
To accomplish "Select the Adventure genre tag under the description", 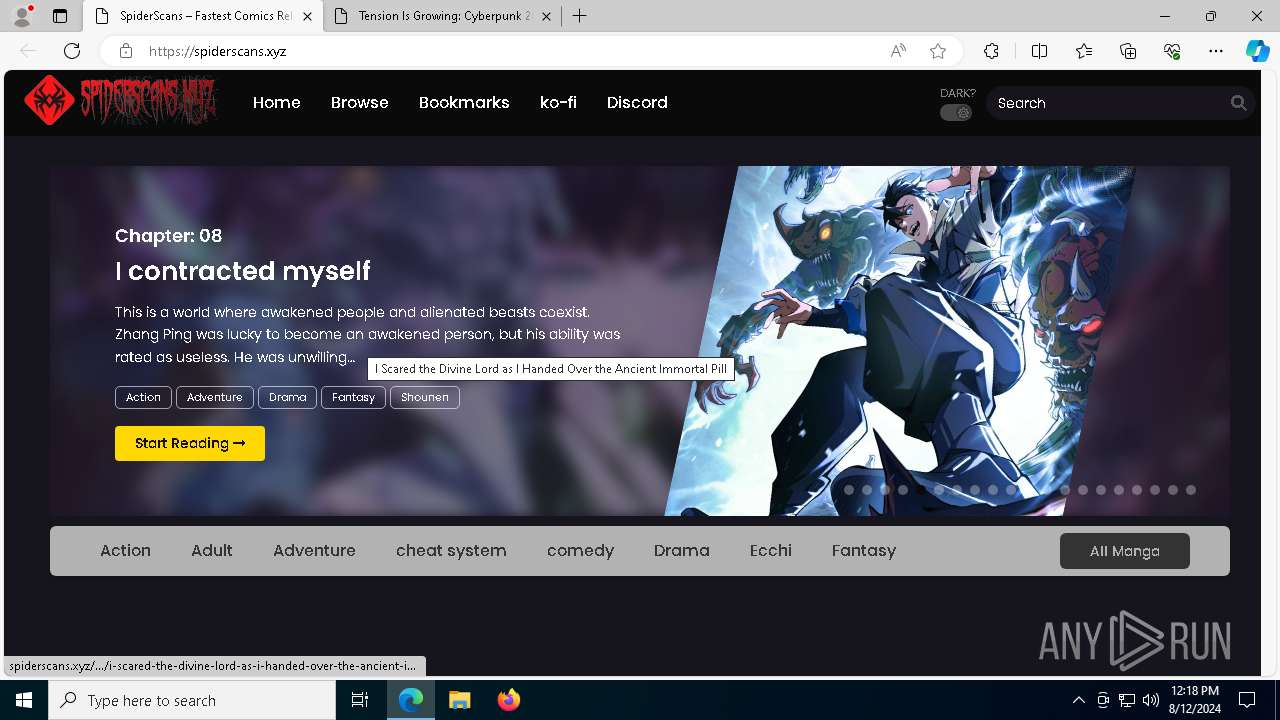I will point(215,397).
